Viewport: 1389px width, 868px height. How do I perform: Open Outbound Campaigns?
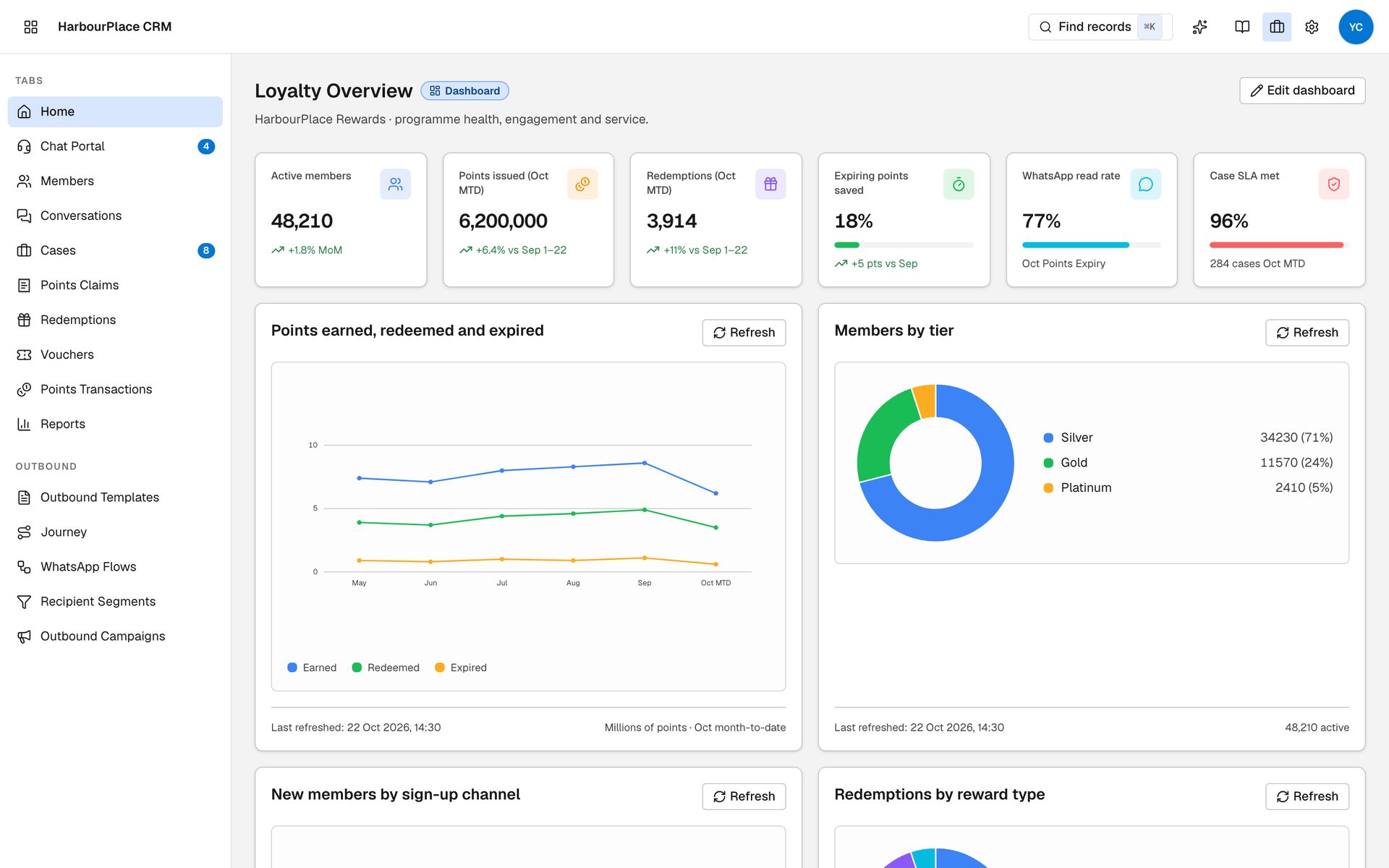tap(115, 636)
